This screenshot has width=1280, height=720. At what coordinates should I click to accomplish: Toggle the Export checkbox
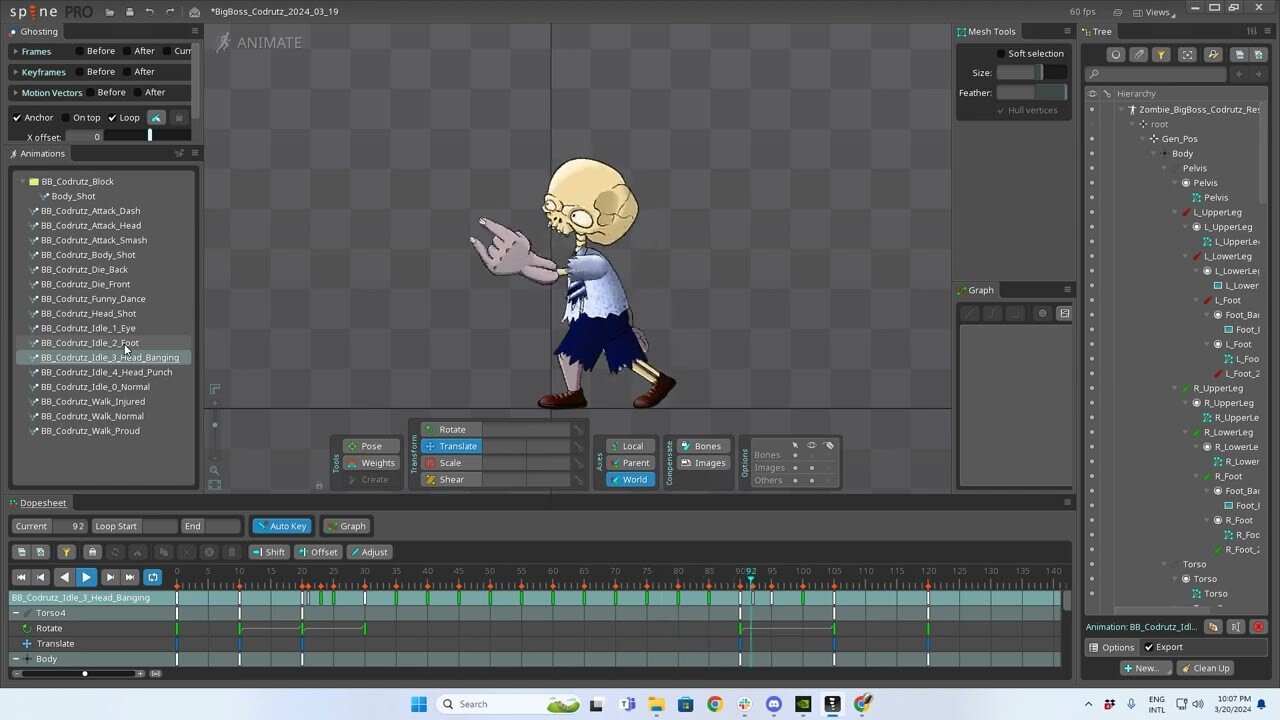click(x=1148, y=647)
